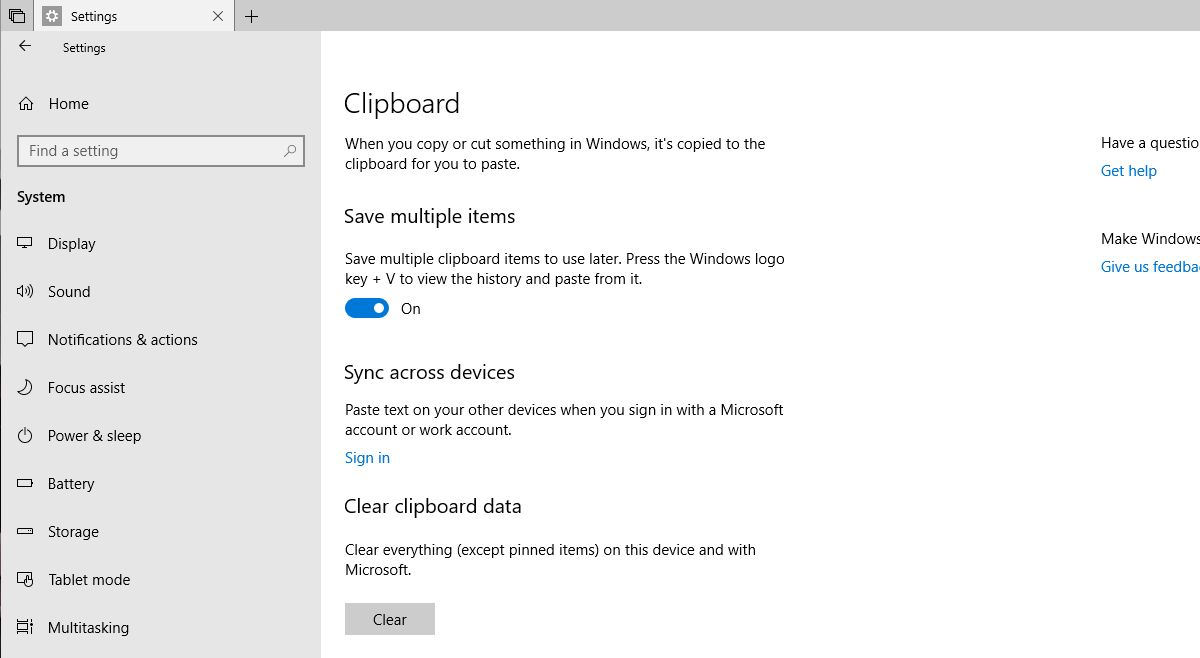Select the Sound speaker icon
Screen dimensions: 1200x658
click(x=26, y=291)
